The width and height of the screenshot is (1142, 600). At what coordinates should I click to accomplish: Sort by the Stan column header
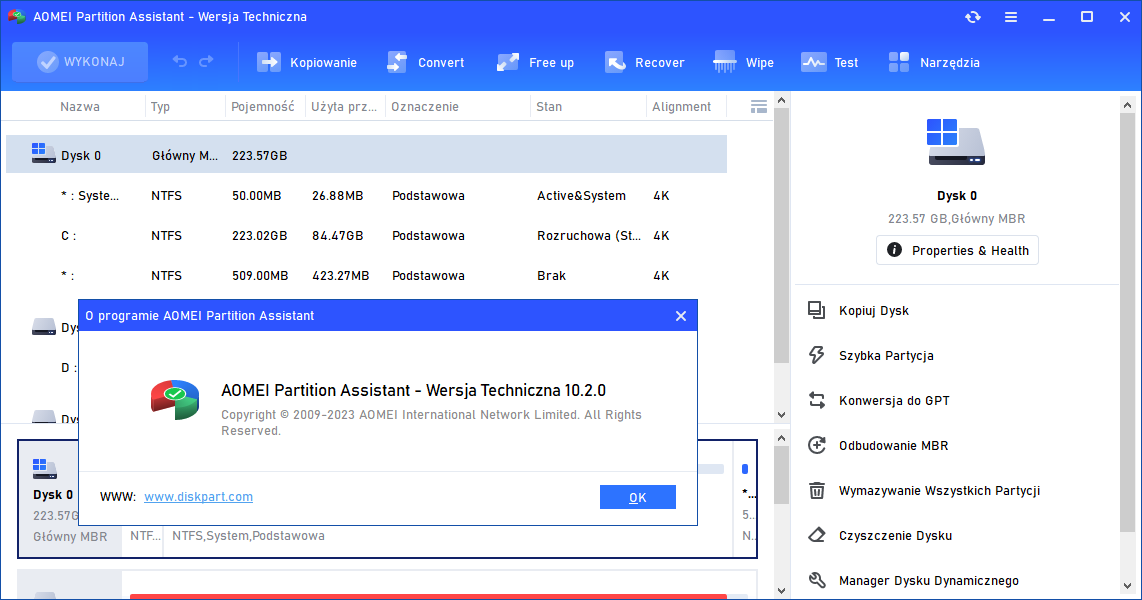click(549, 107)
